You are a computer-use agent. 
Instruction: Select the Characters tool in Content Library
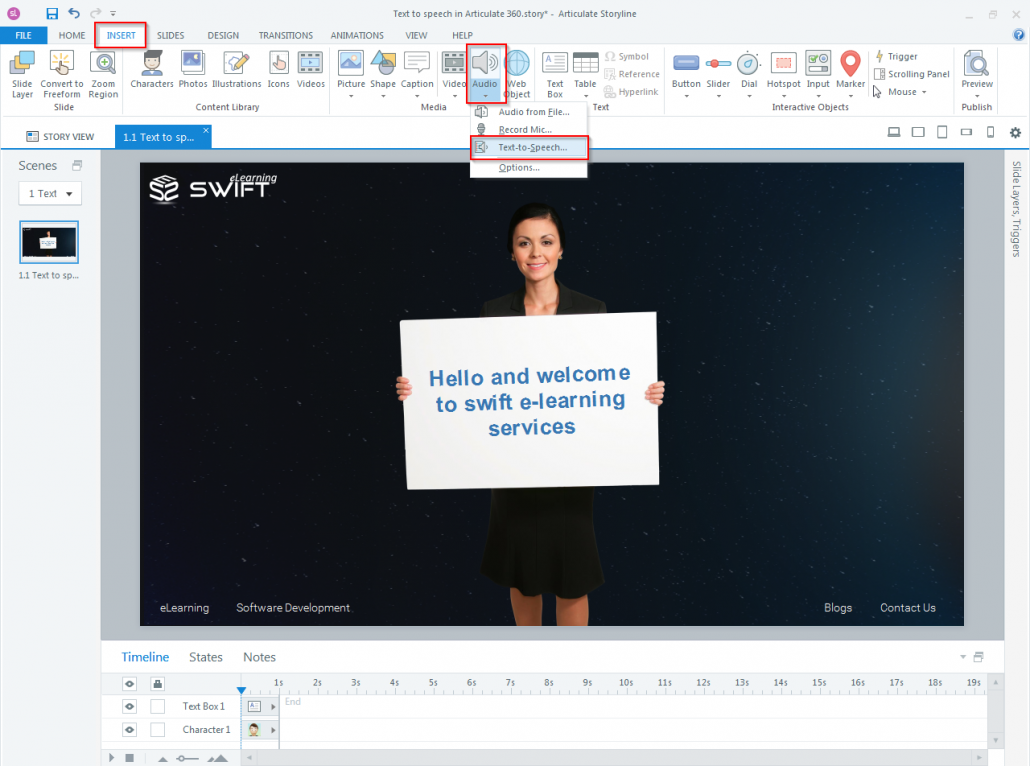152,70
